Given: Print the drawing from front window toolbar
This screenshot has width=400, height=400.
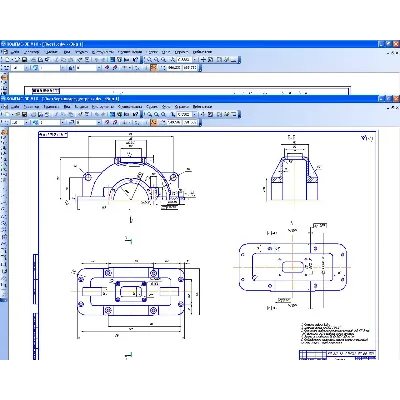Looking at the screenshot, I should tap(33, 114).
